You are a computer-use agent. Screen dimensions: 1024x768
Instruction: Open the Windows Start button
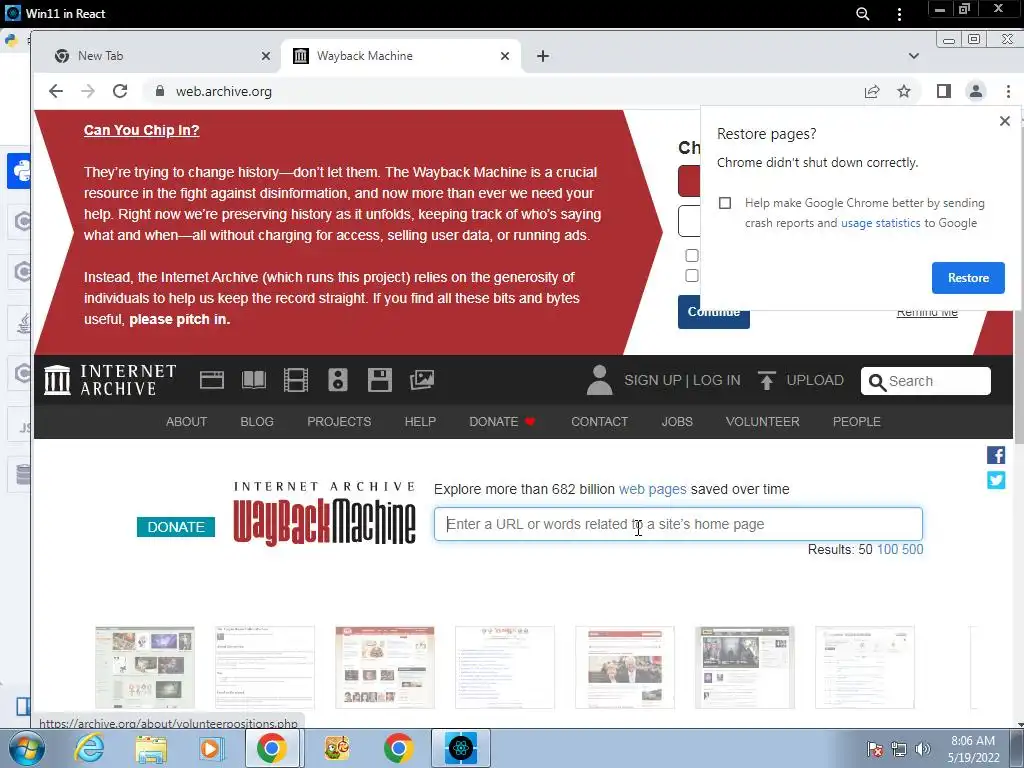click(26, 748)
